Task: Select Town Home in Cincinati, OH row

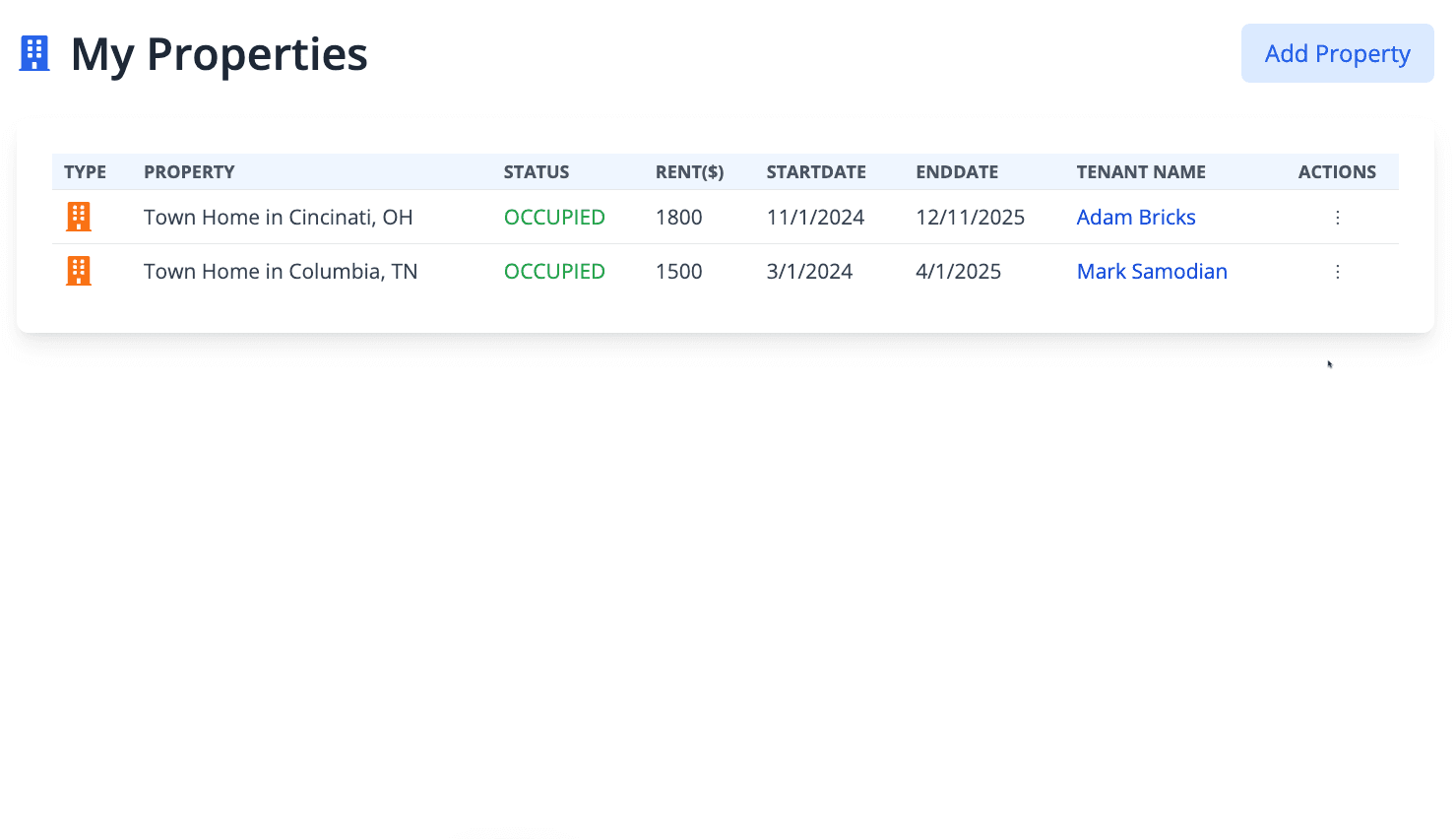Action: point(278,218)
